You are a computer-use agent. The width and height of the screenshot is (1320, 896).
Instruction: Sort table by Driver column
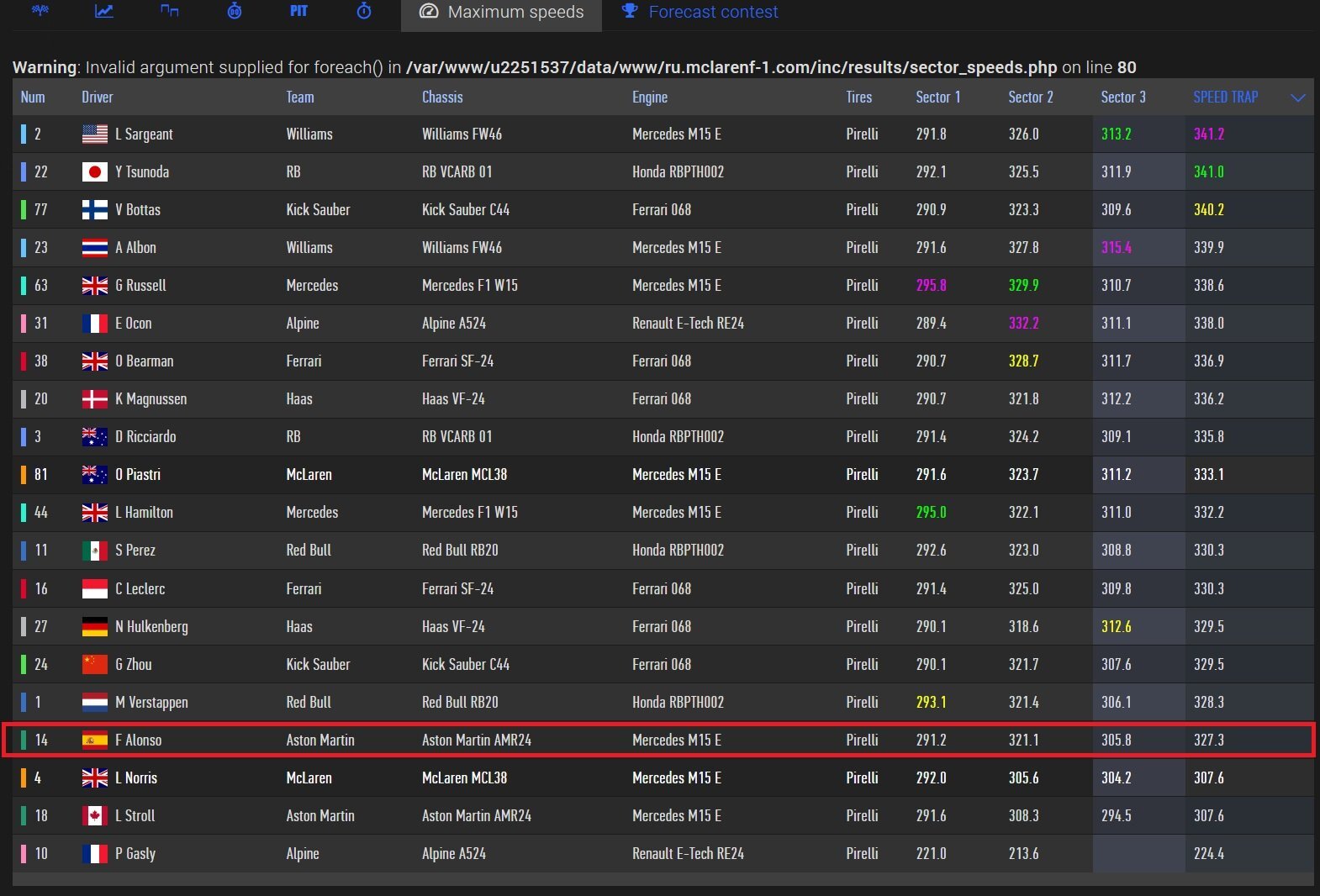98,97
